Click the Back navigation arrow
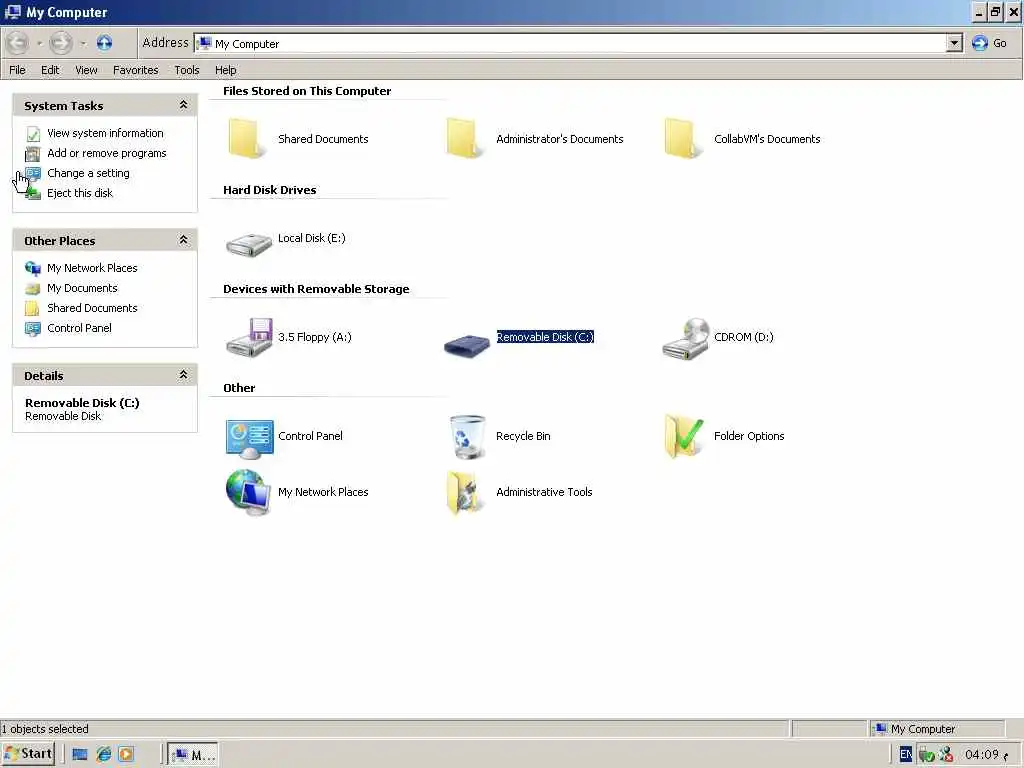The image size is (1024, 768). point(18,43)
